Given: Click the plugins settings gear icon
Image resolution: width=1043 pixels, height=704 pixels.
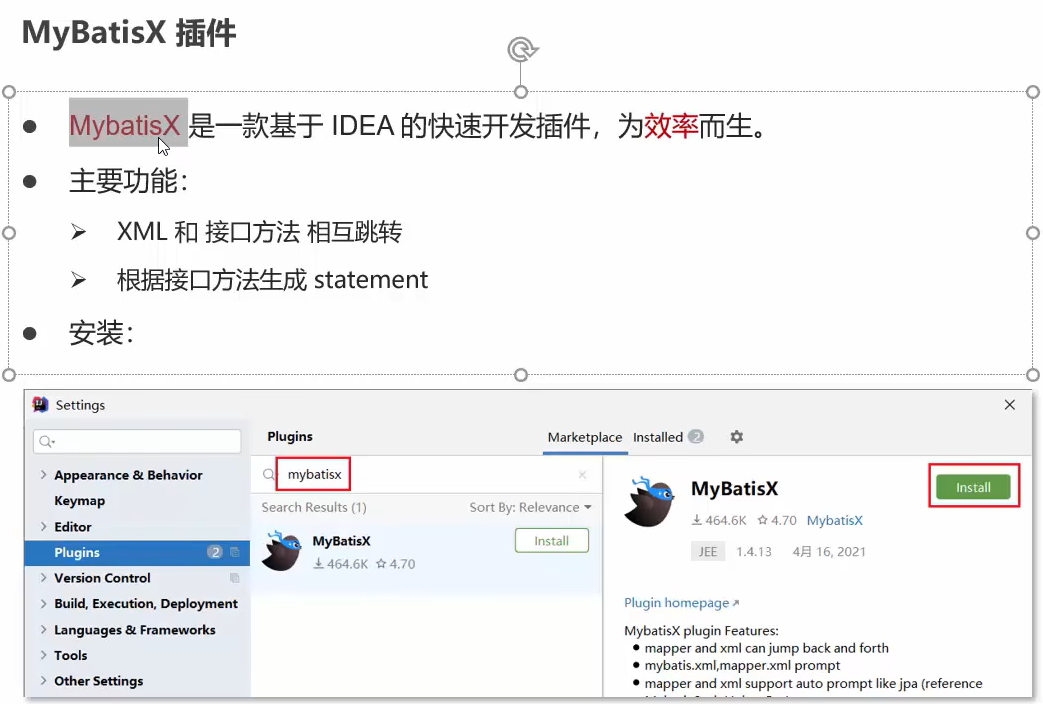Looking at the screenshot, I should tap(736, 437).
